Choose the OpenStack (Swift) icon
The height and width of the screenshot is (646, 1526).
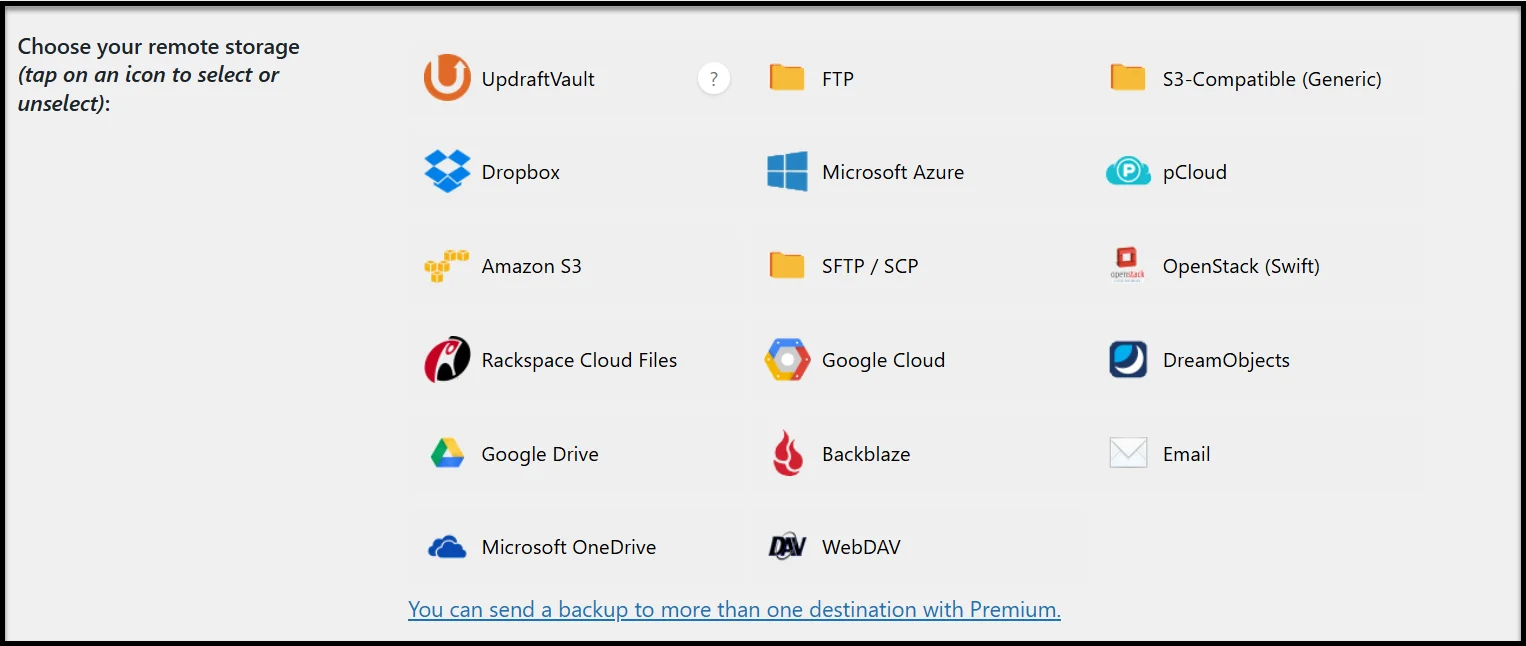(1128, 266)
